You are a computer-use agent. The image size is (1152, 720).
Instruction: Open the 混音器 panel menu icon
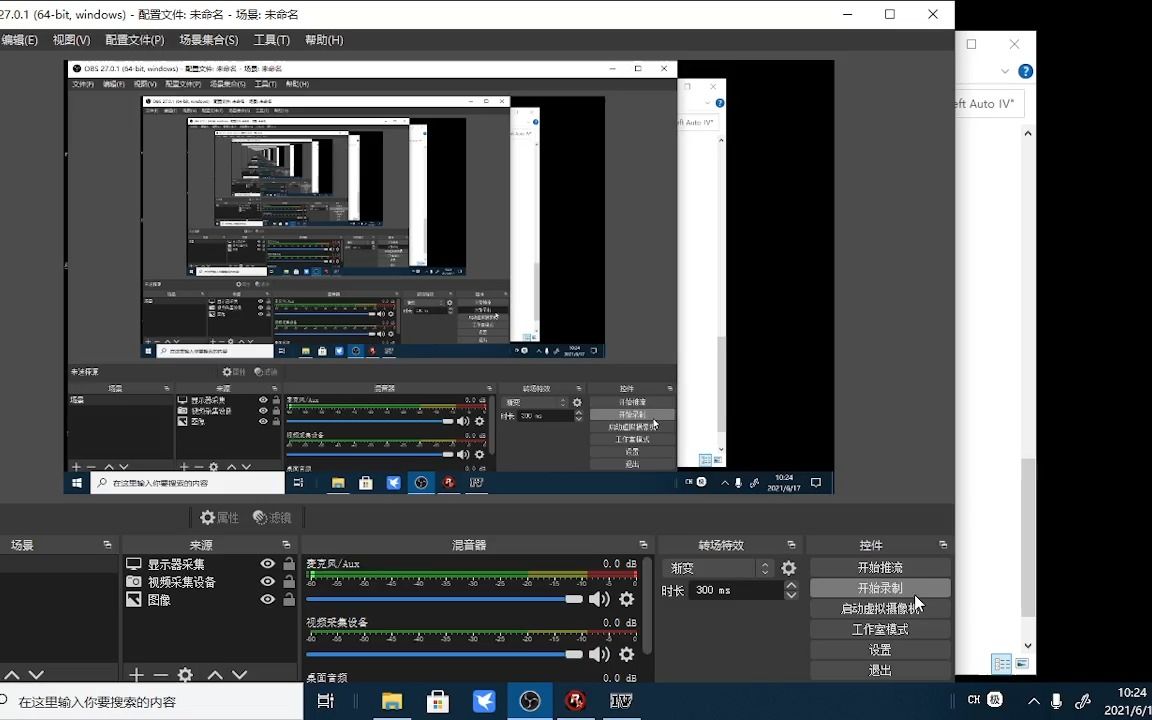642,545
